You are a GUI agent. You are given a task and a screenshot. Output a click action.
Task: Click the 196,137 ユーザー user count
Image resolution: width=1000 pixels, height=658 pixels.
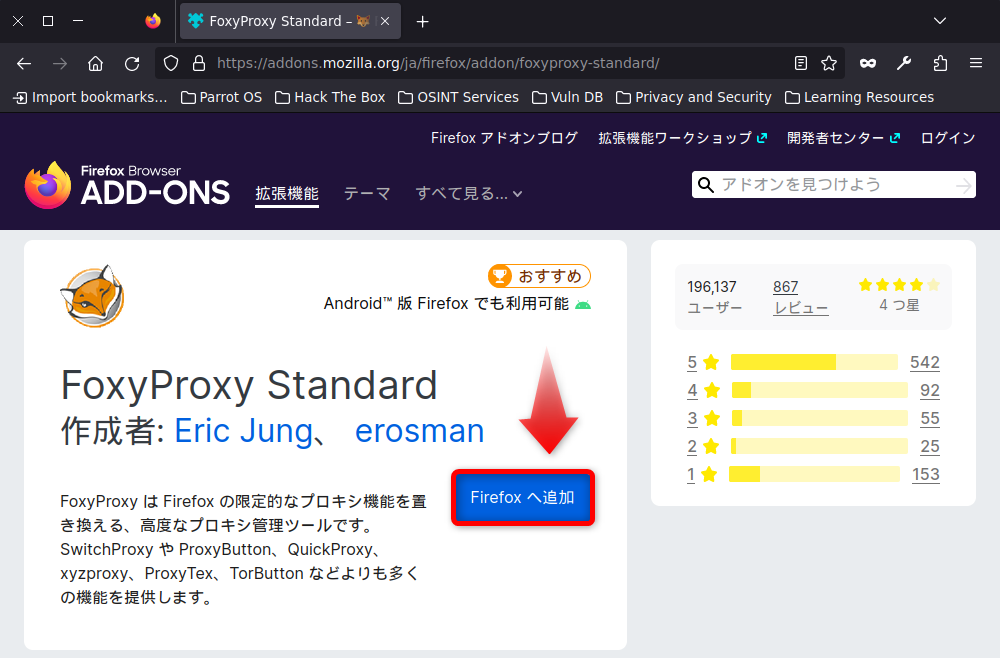(x=714, y=297)
